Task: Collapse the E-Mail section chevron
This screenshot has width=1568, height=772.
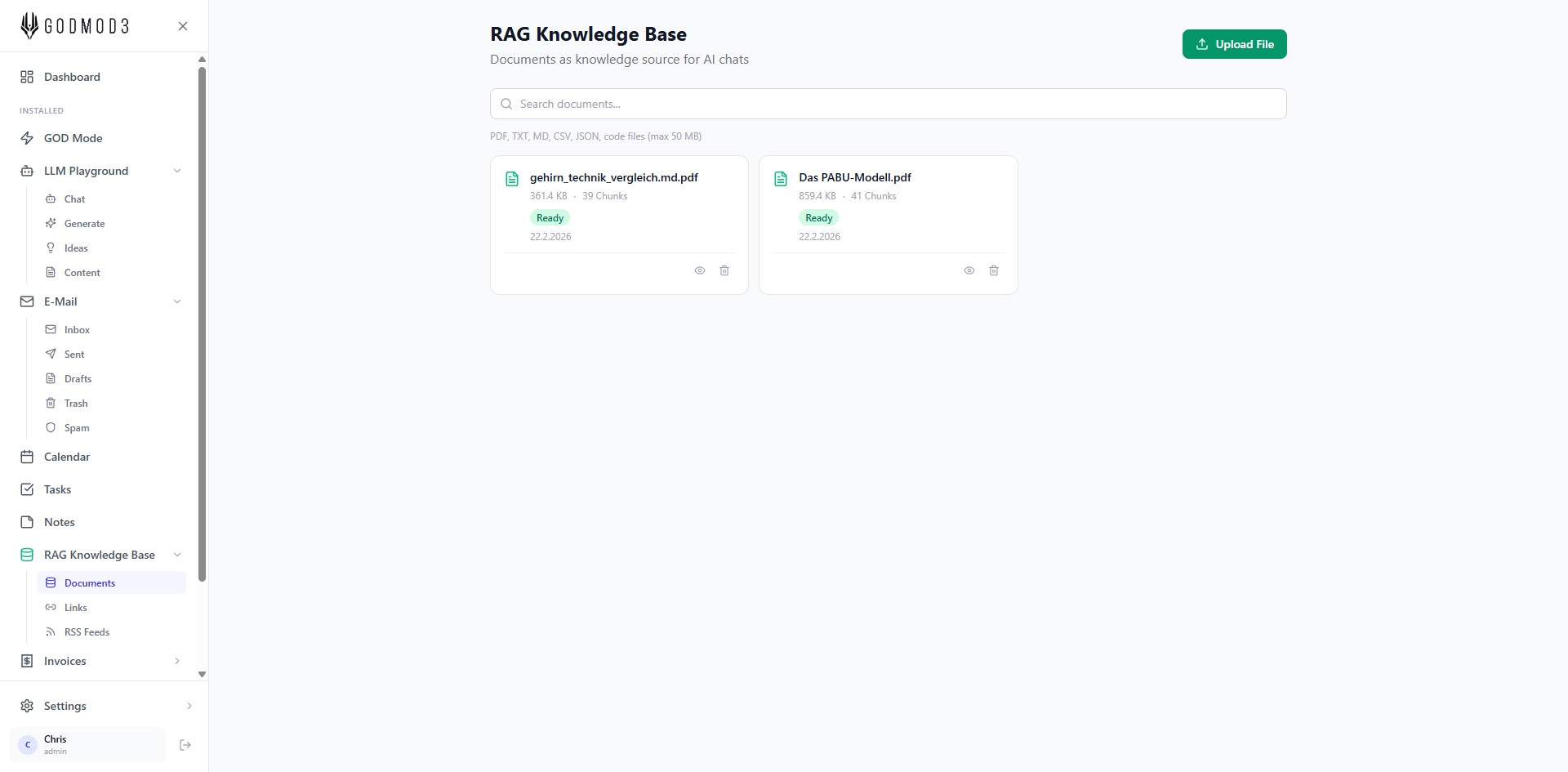Action: point(177,301)
